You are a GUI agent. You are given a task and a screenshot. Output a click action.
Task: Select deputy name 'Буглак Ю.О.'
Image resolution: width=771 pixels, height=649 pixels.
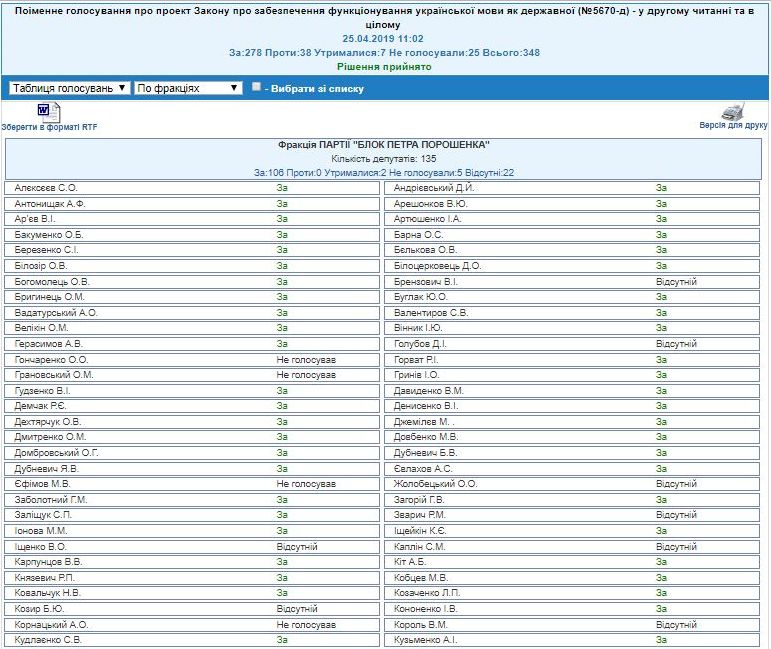[420, 297]
